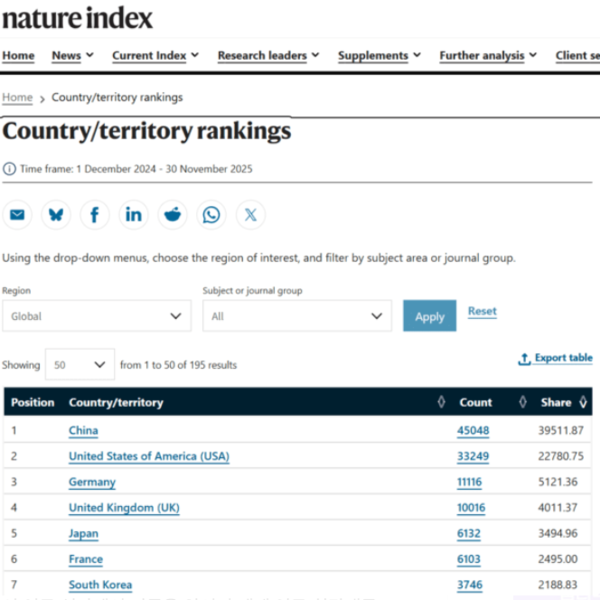Viewport: 600px width, 600px height.
Task: Open the Showing 50 results dropdown
Action: 80,364
